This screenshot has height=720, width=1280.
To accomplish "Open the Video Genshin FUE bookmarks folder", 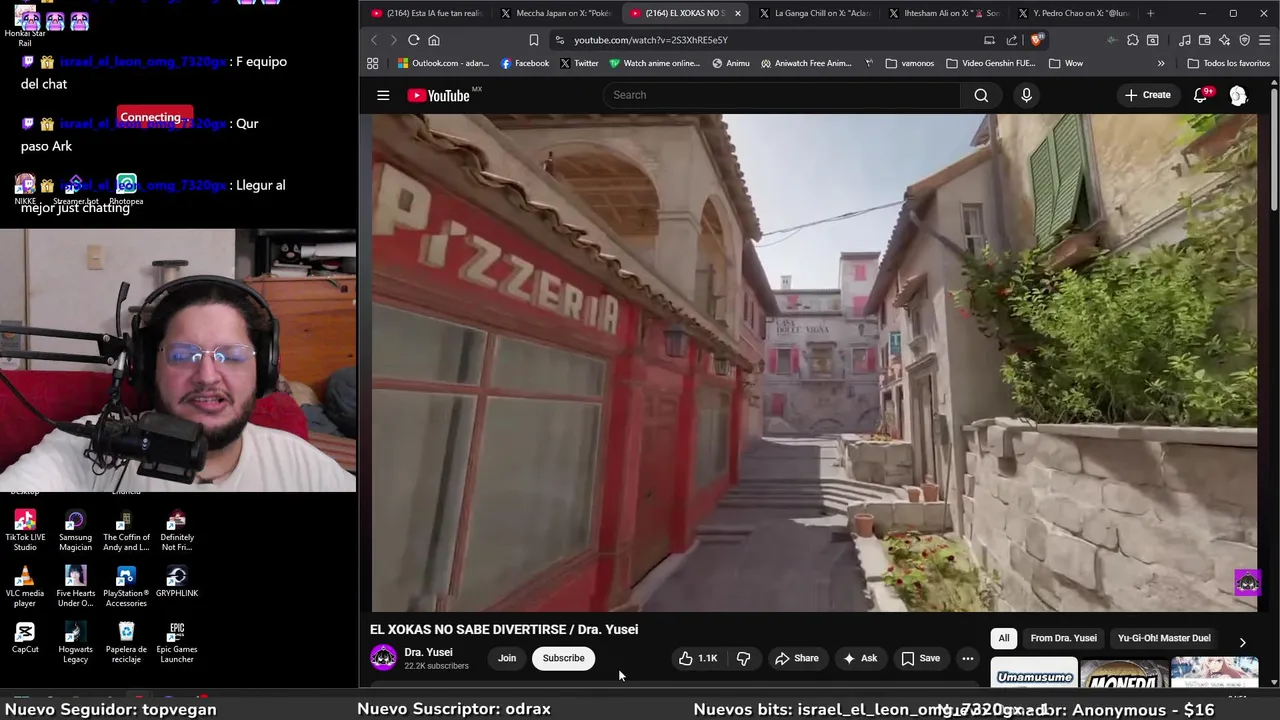I will [x=990, y=63].
